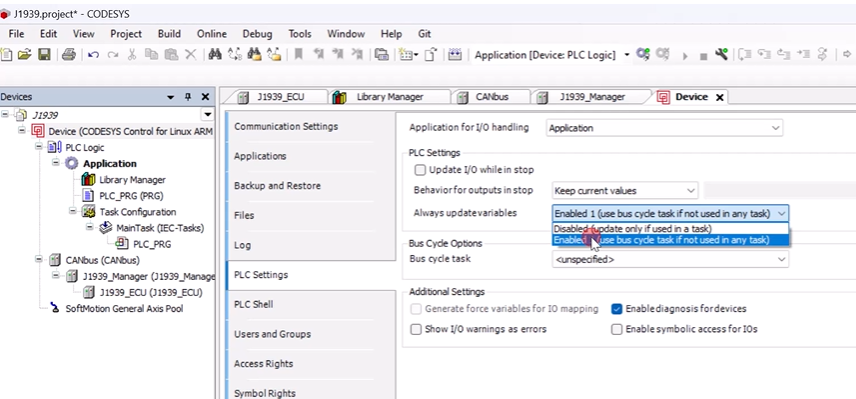Image resolution: width=856 pixels, height=399 pixels.
Task: Collapse the CANbus tree node
Action: [x=38, y=260]
